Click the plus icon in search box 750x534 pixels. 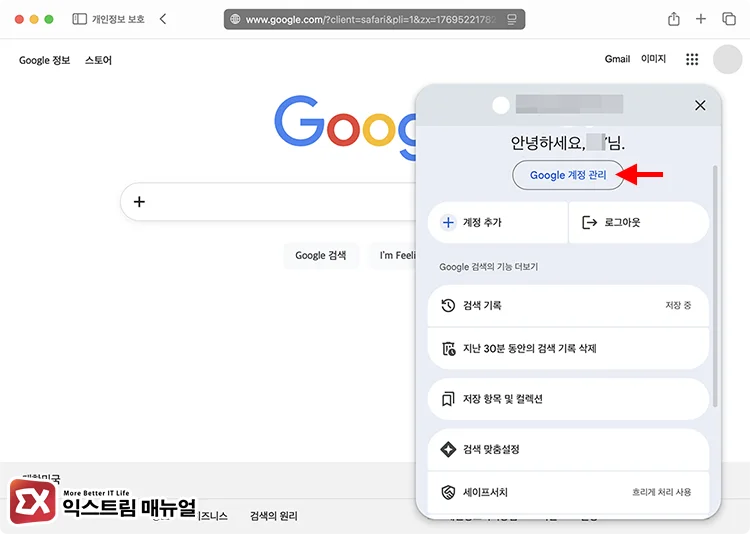coord(139,202)
